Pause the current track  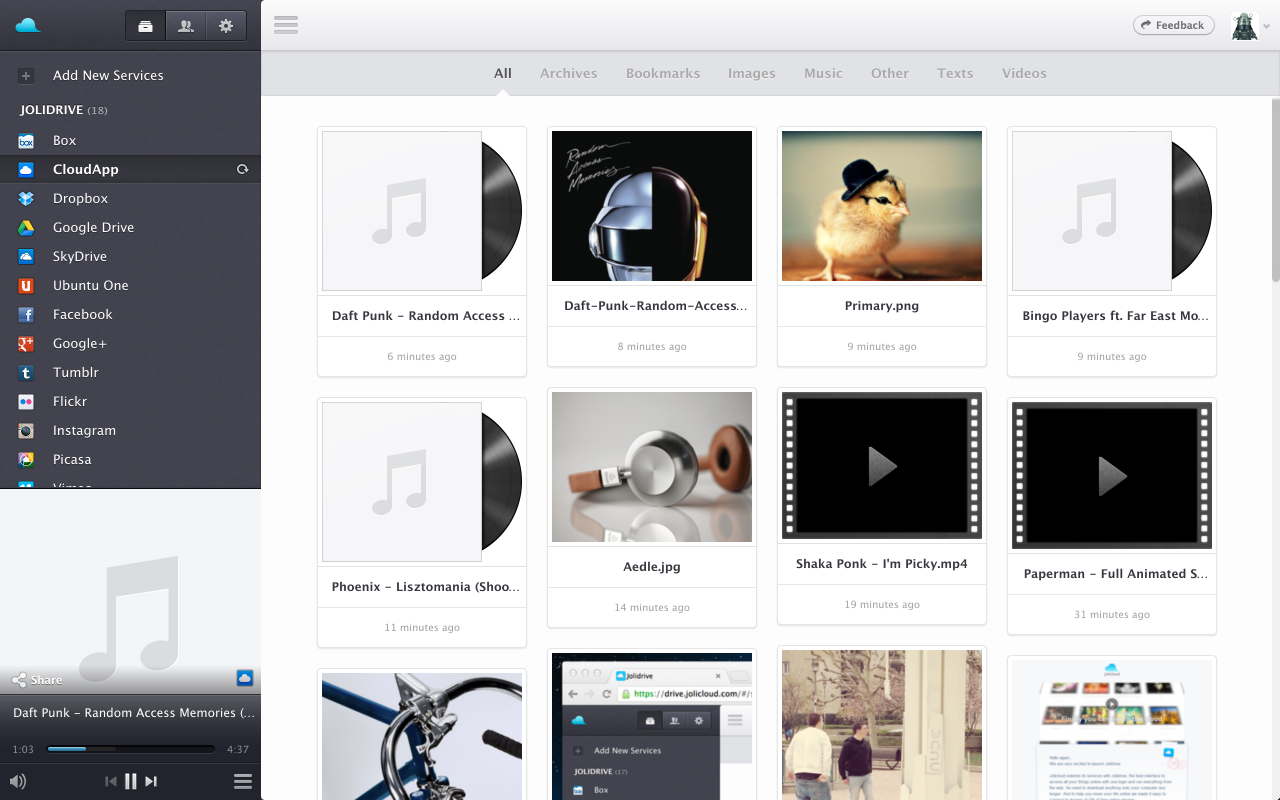[131, 781]
